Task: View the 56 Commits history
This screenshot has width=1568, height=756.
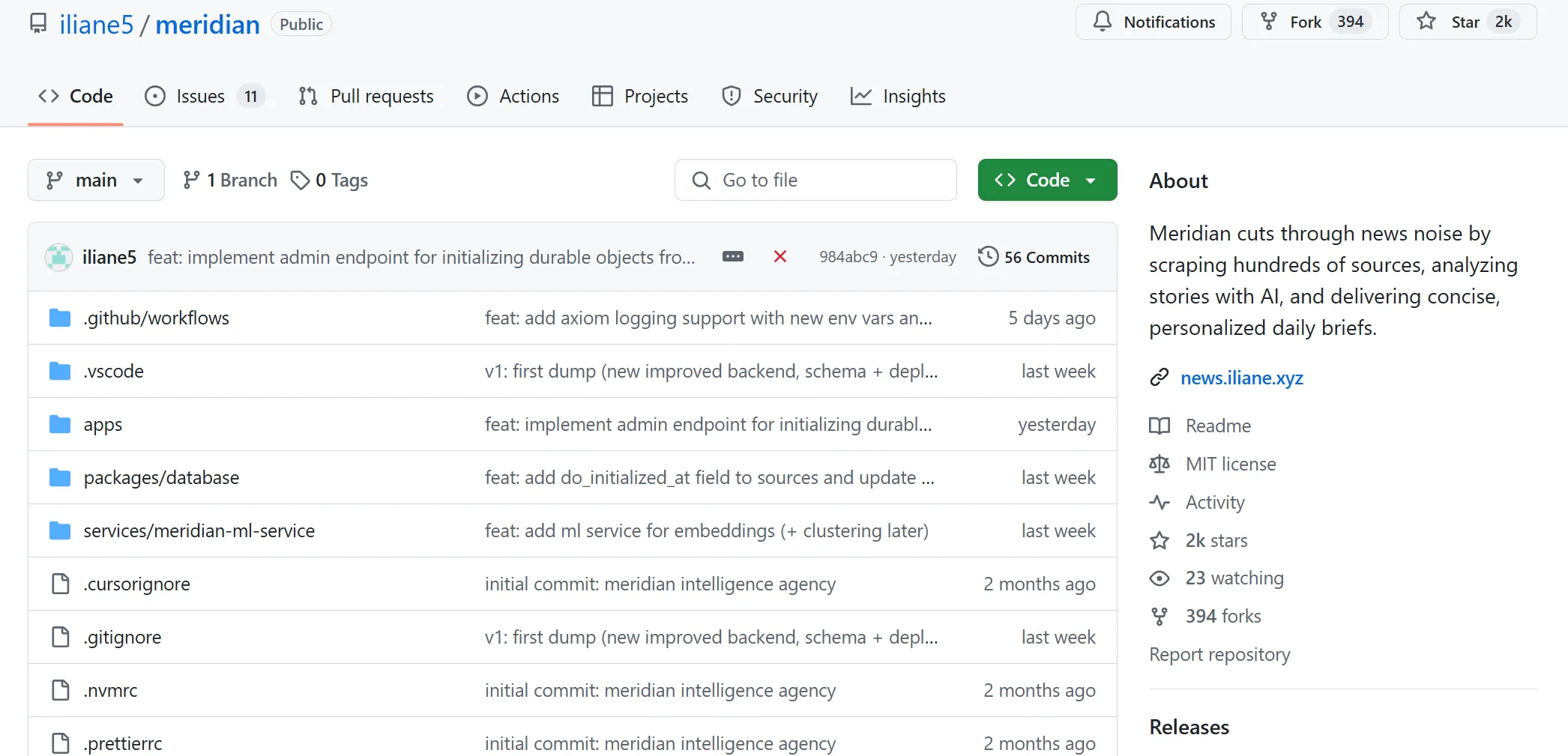Action: [x=1034, y=257]
